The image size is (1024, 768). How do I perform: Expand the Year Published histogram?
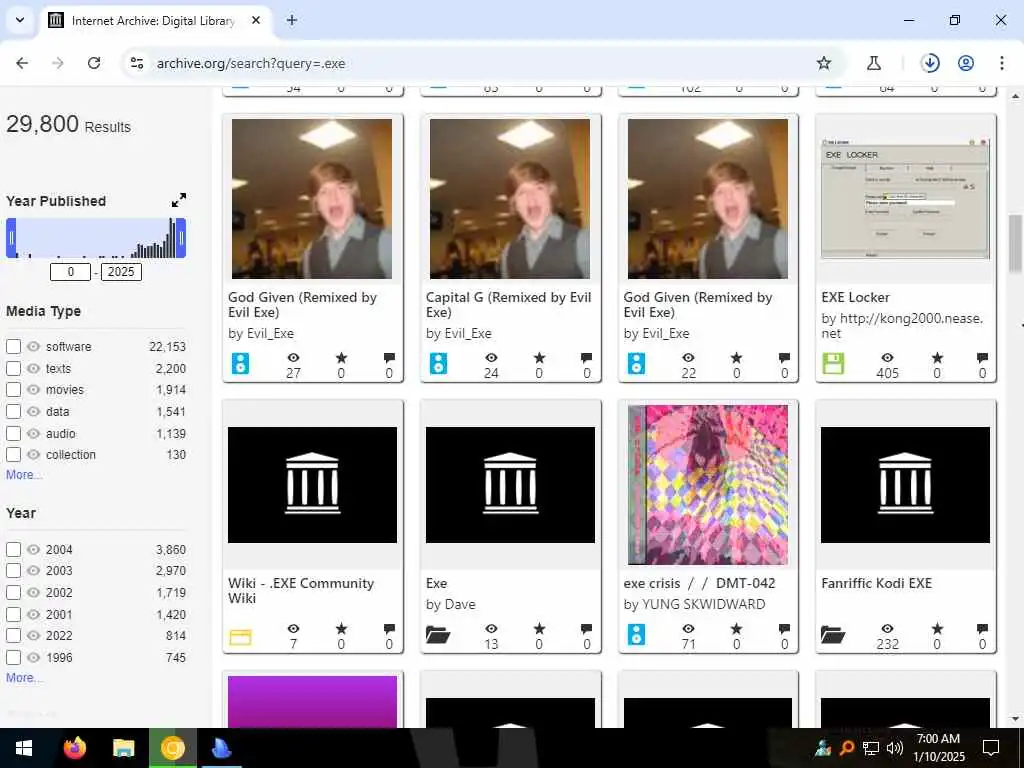click(x=178, y=200)
